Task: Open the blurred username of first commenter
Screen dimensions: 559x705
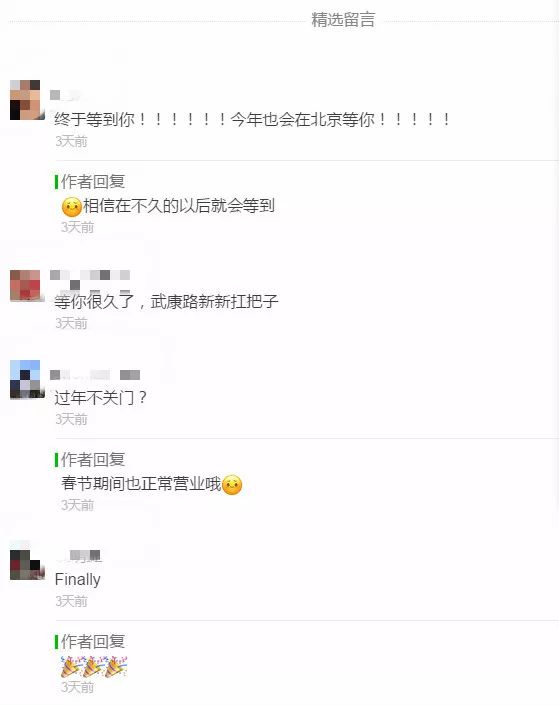Action: pyautogui.click(x=66, y=95)
